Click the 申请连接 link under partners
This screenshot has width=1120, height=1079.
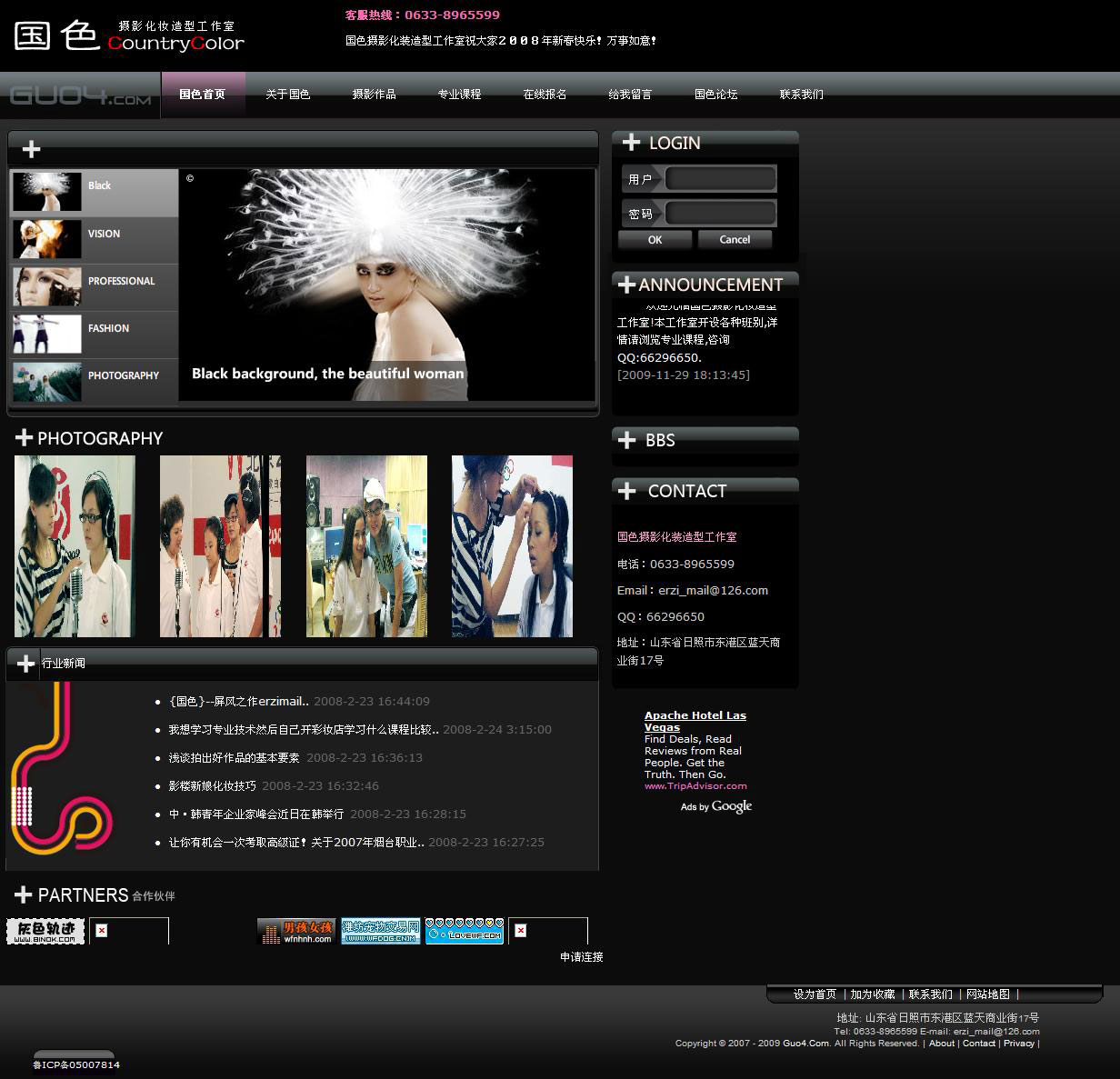581,957
